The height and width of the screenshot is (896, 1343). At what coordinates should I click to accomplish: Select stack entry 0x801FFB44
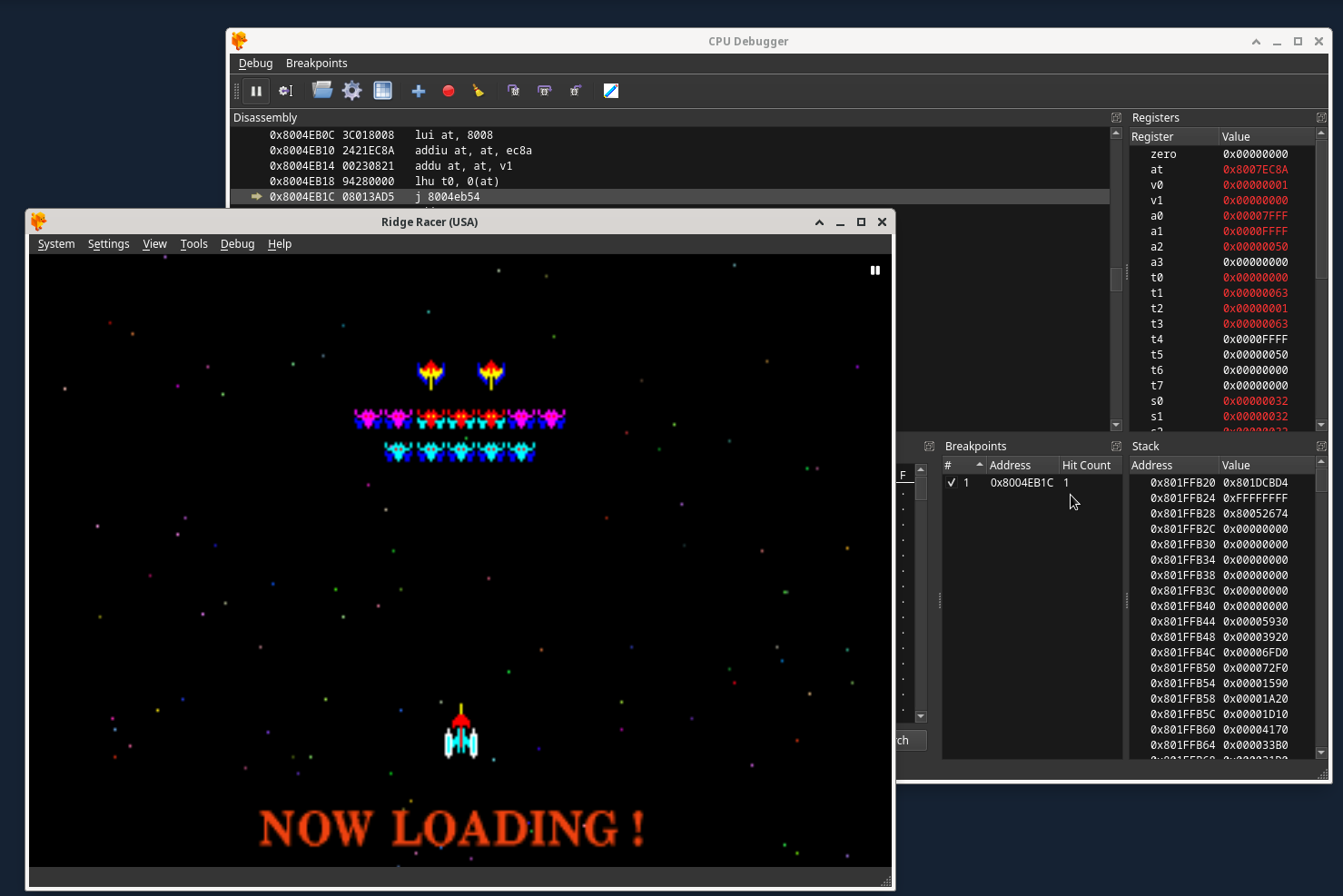pyautogui.click(x=1221, y=622)
